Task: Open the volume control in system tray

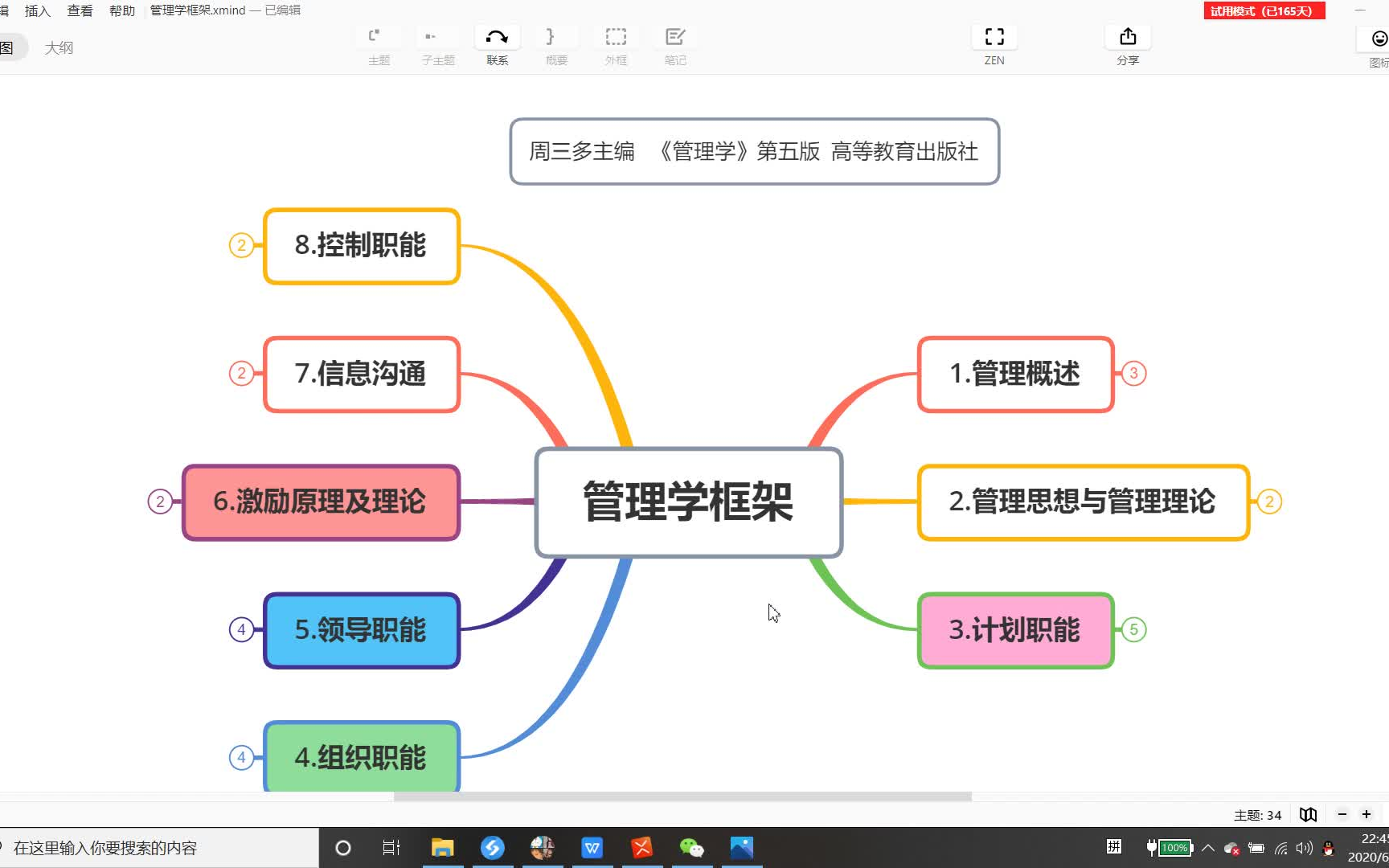Action: pos(1304,848)
